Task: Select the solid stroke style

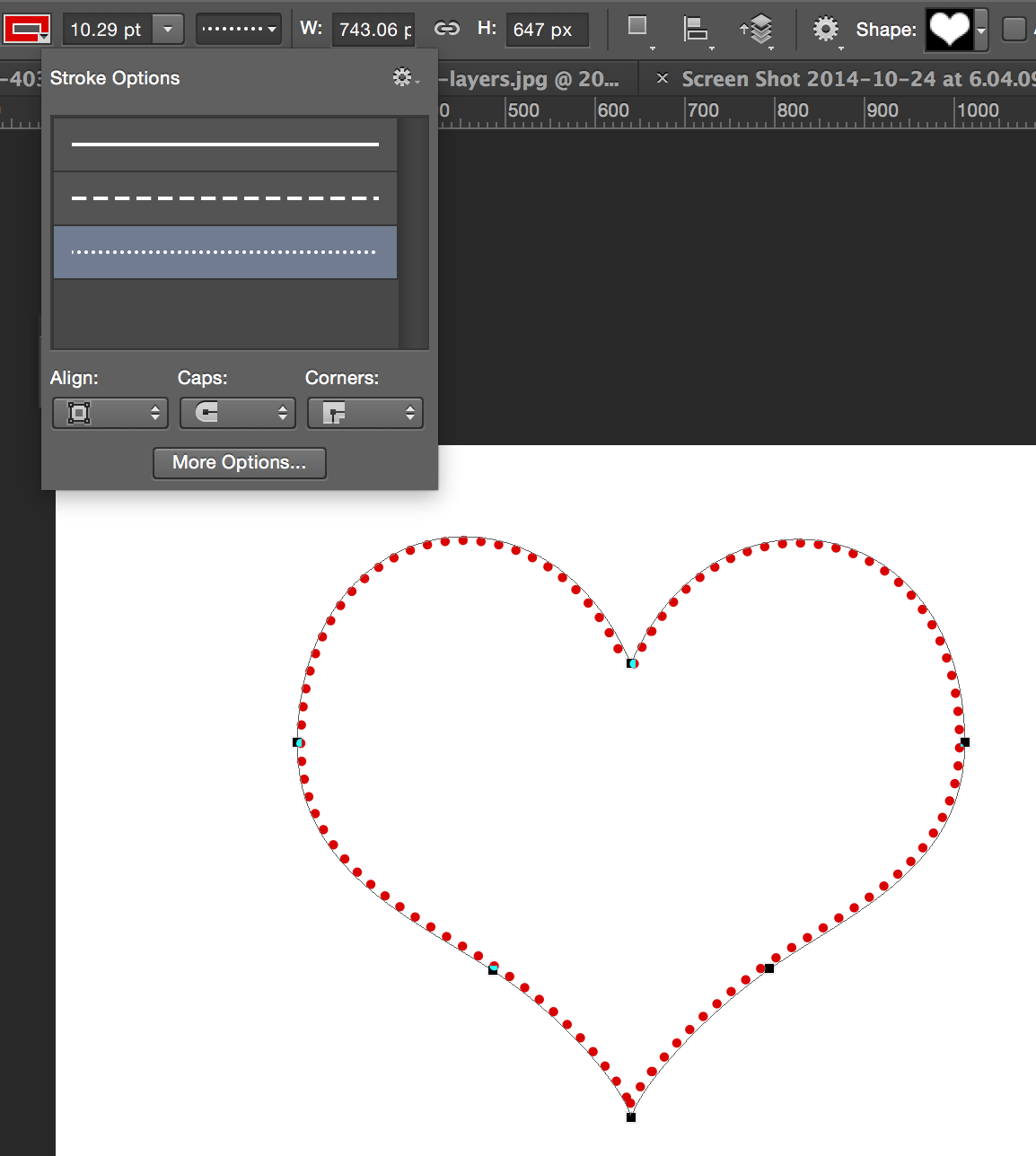Action: point(224,142)
